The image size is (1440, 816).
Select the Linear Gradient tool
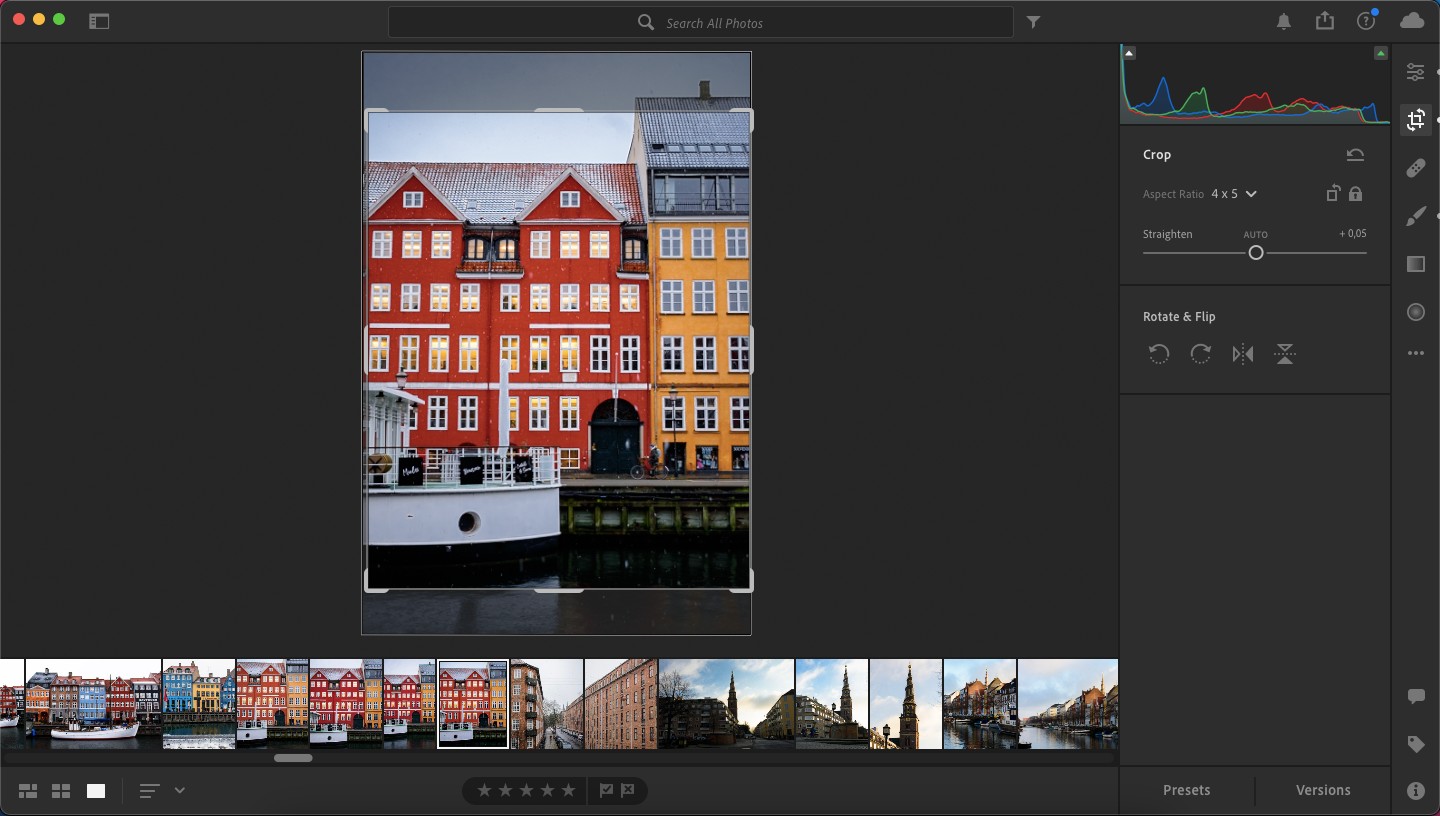tap(1415, 264)
